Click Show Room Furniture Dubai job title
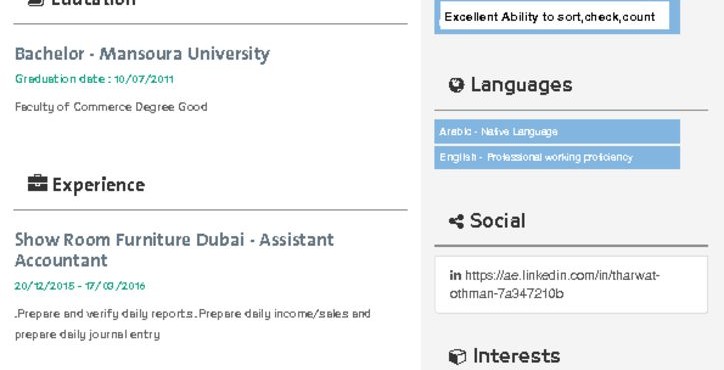The height and width of the screenshot is (370, 724). (174, 250)
